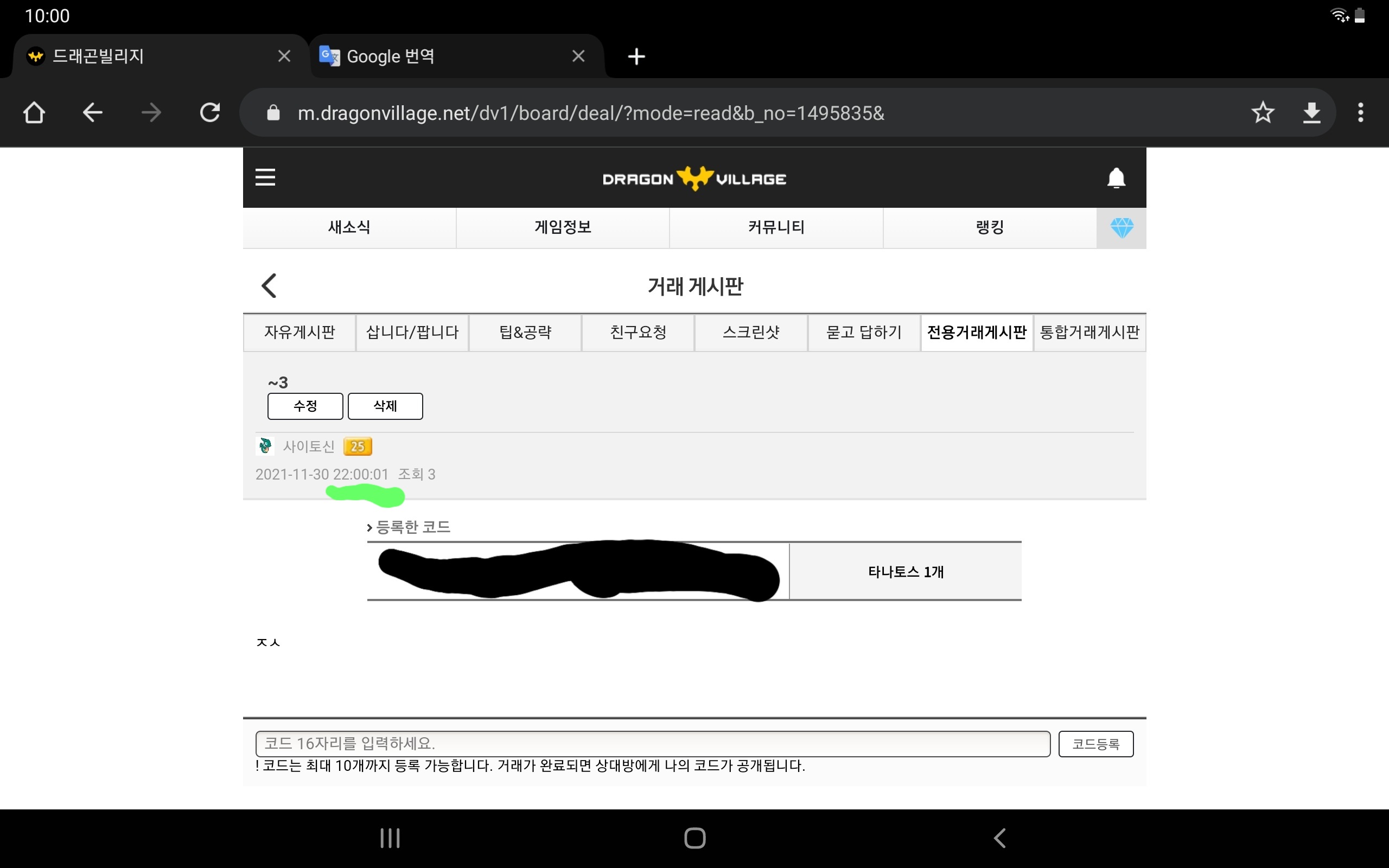The width and height of the screenshot is (1389, 868).
Task: Switch to 통합거래게시판 tab
Action: pyautogui.click(x=1089, y=333)
